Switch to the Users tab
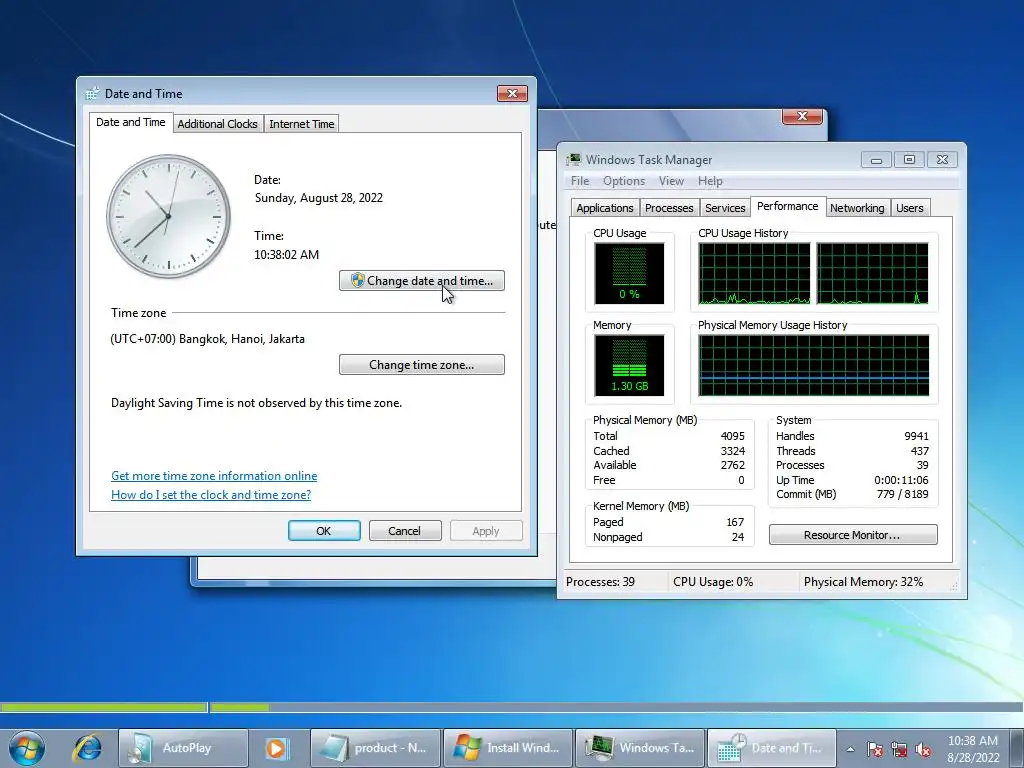 pyautogui.click(x=910, y=208)
